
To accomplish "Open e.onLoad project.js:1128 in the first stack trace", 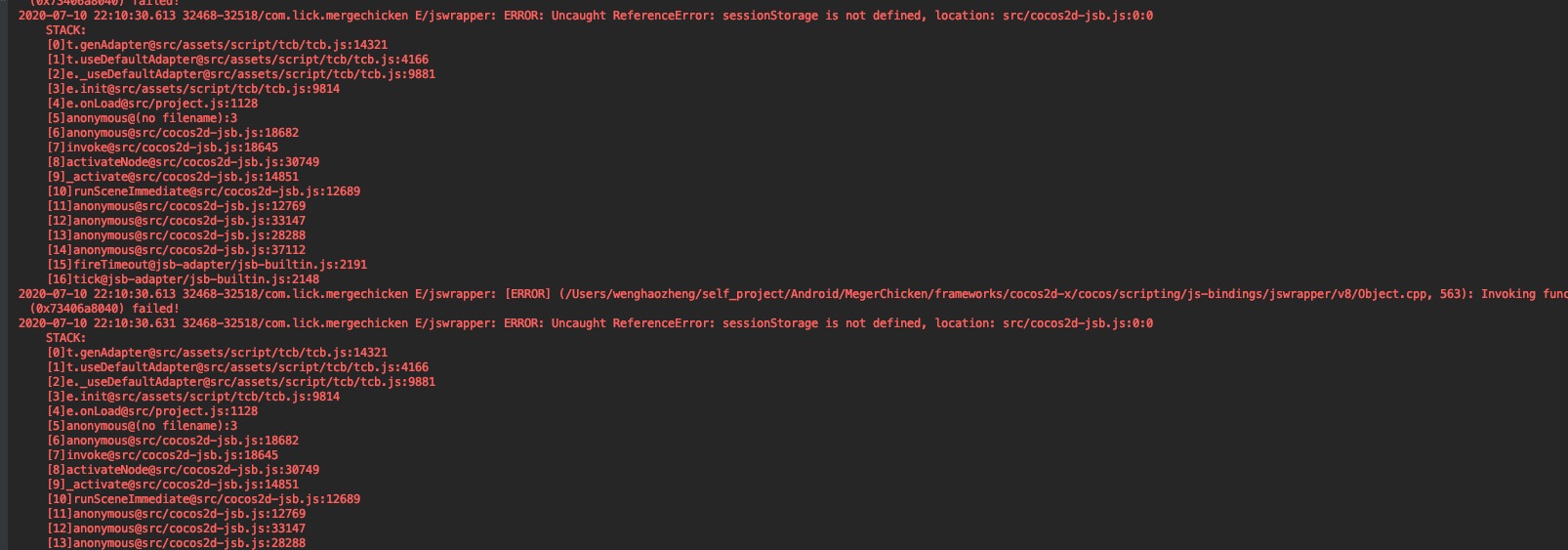I will point(152,104).
